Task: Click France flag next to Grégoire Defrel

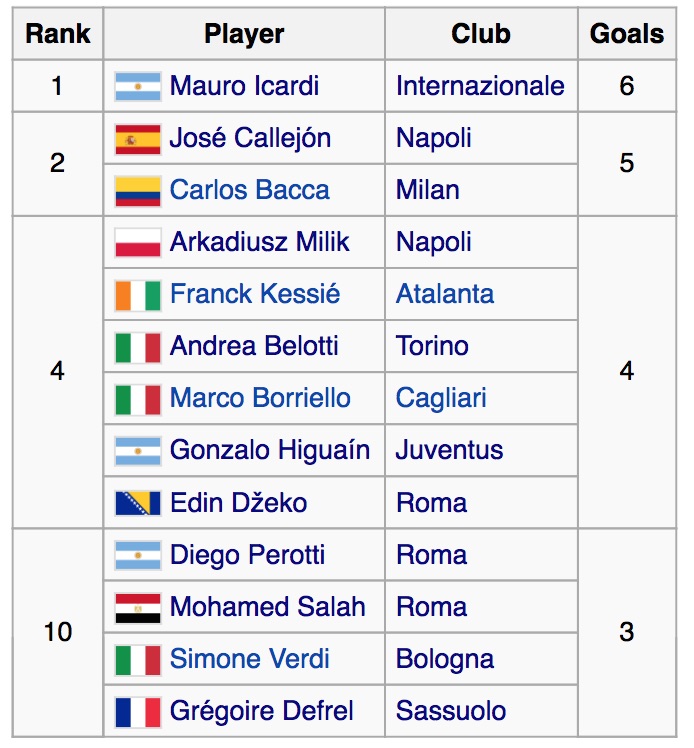Action: [138, 712]
